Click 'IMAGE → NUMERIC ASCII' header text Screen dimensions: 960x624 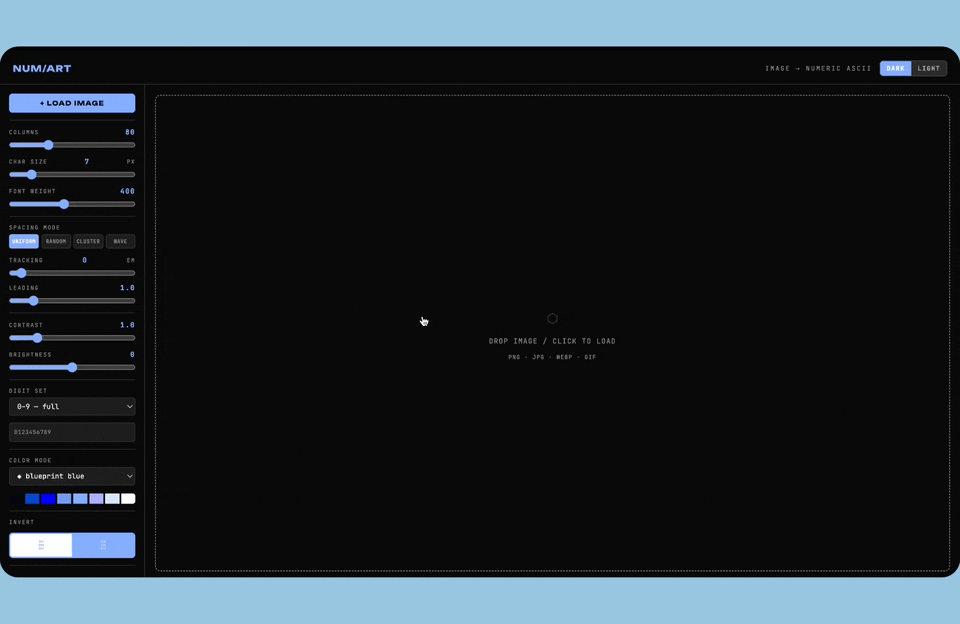(x=818, y=69)
